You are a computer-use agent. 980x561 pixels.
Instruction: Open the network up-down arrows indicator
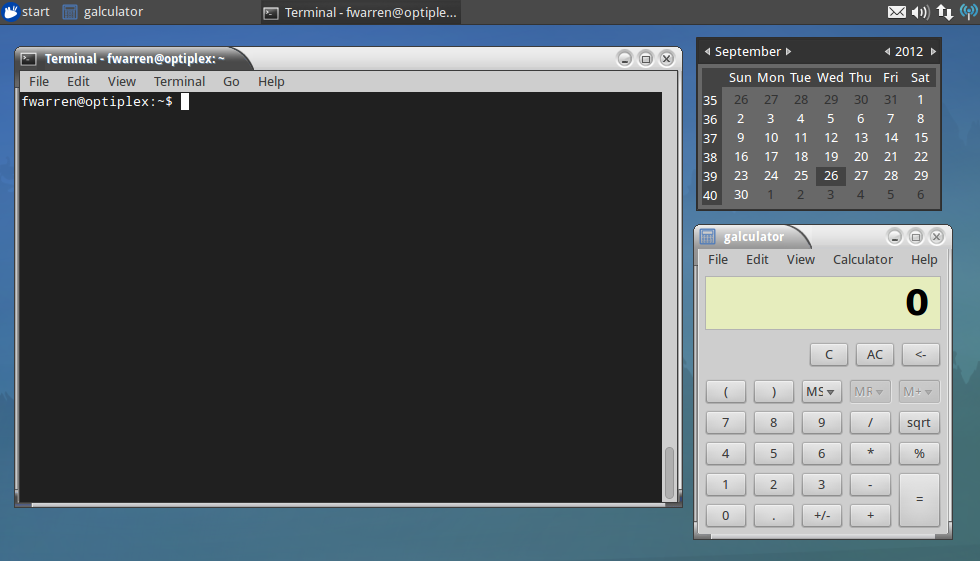[x=944, y=12]
